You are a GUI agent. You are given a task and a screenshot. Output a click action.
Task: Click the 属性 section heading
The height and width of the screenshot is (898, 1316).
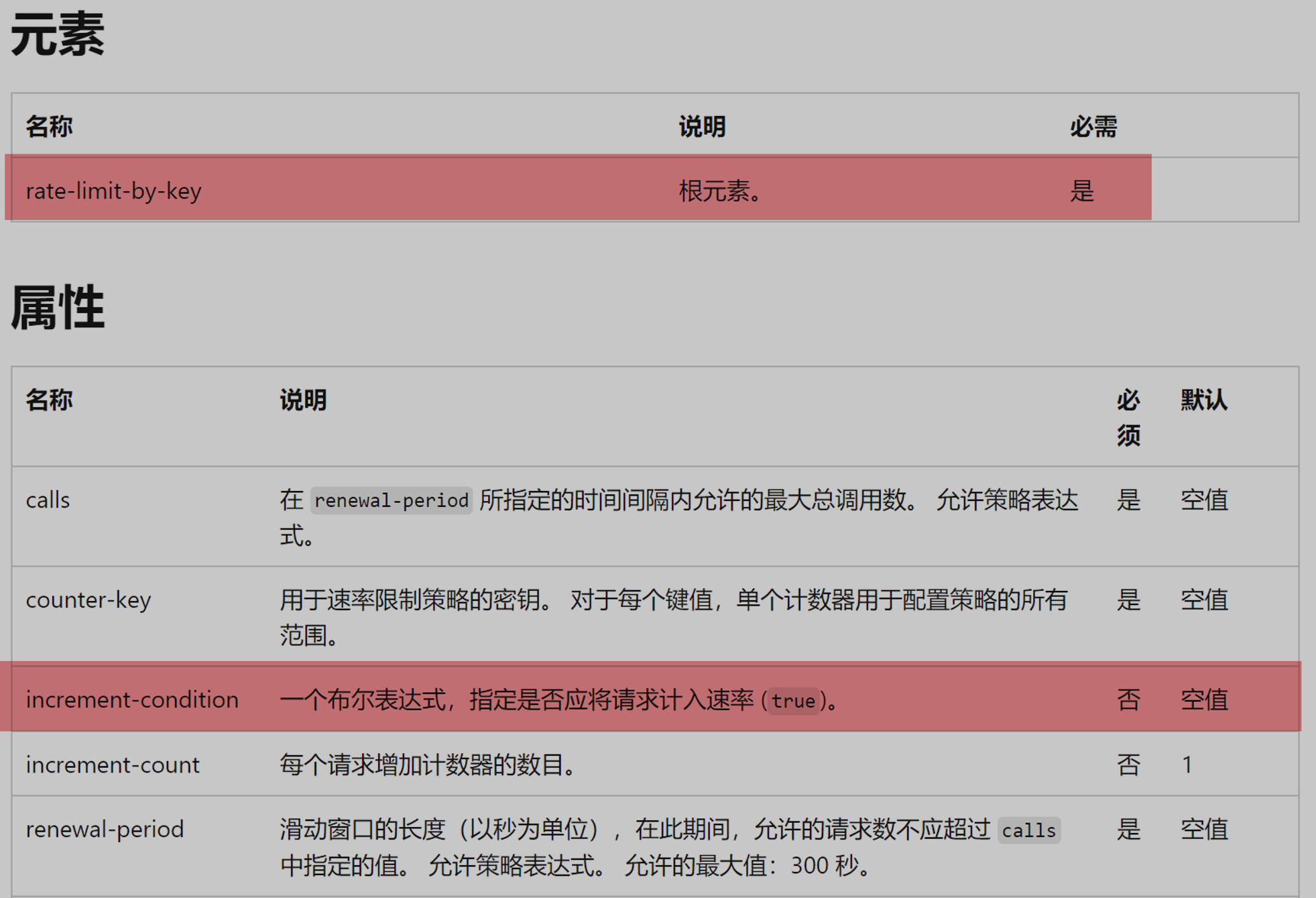(x=58, y=308)
